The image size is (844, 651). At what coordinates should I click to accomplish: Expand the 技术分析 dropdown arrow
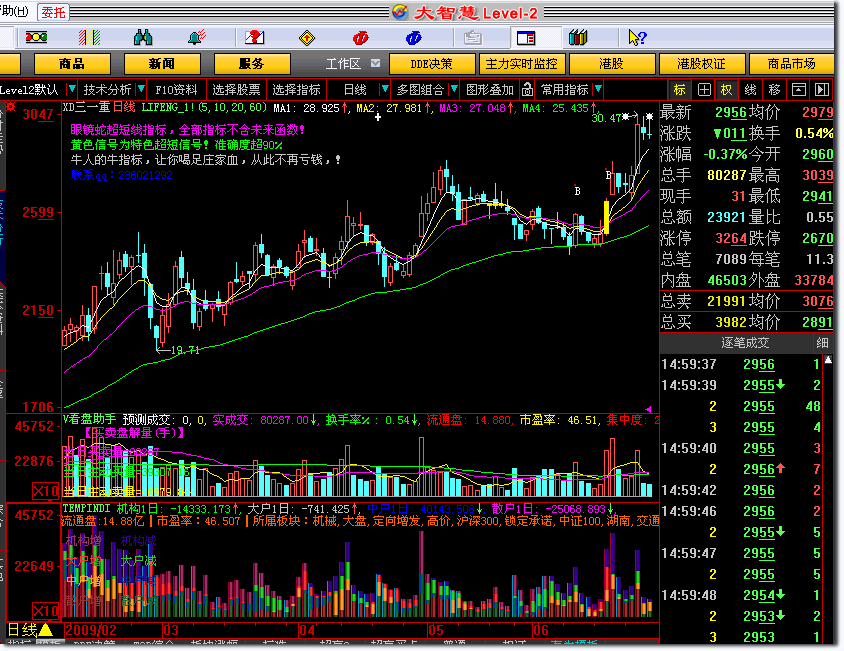coord(141,89)
